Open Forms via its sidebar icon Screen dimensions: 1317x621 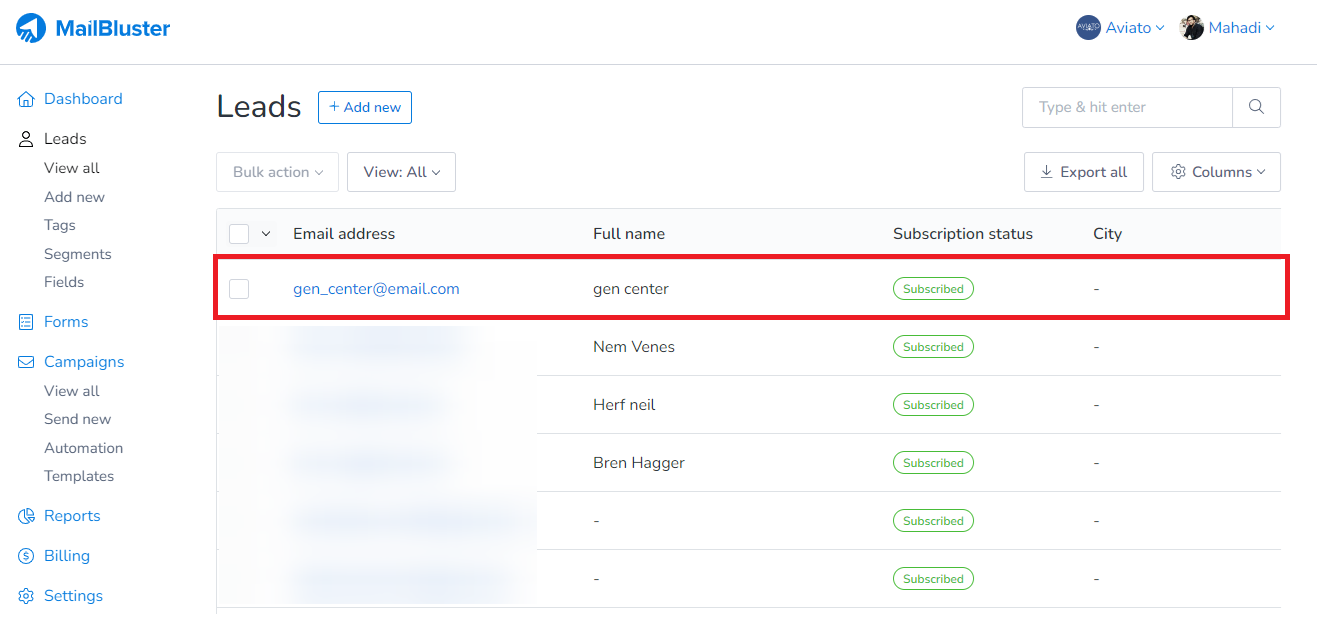24,321
